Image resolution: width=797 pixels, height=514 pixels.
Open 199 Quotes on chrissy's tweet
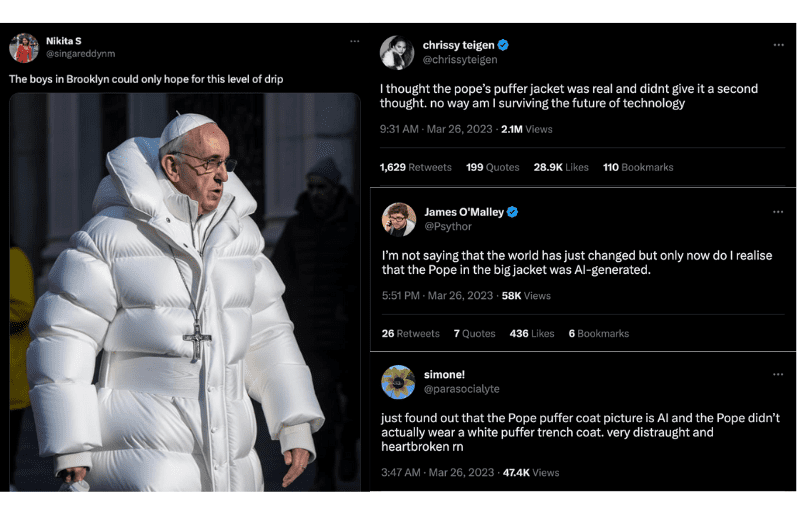tap(492, 167)
